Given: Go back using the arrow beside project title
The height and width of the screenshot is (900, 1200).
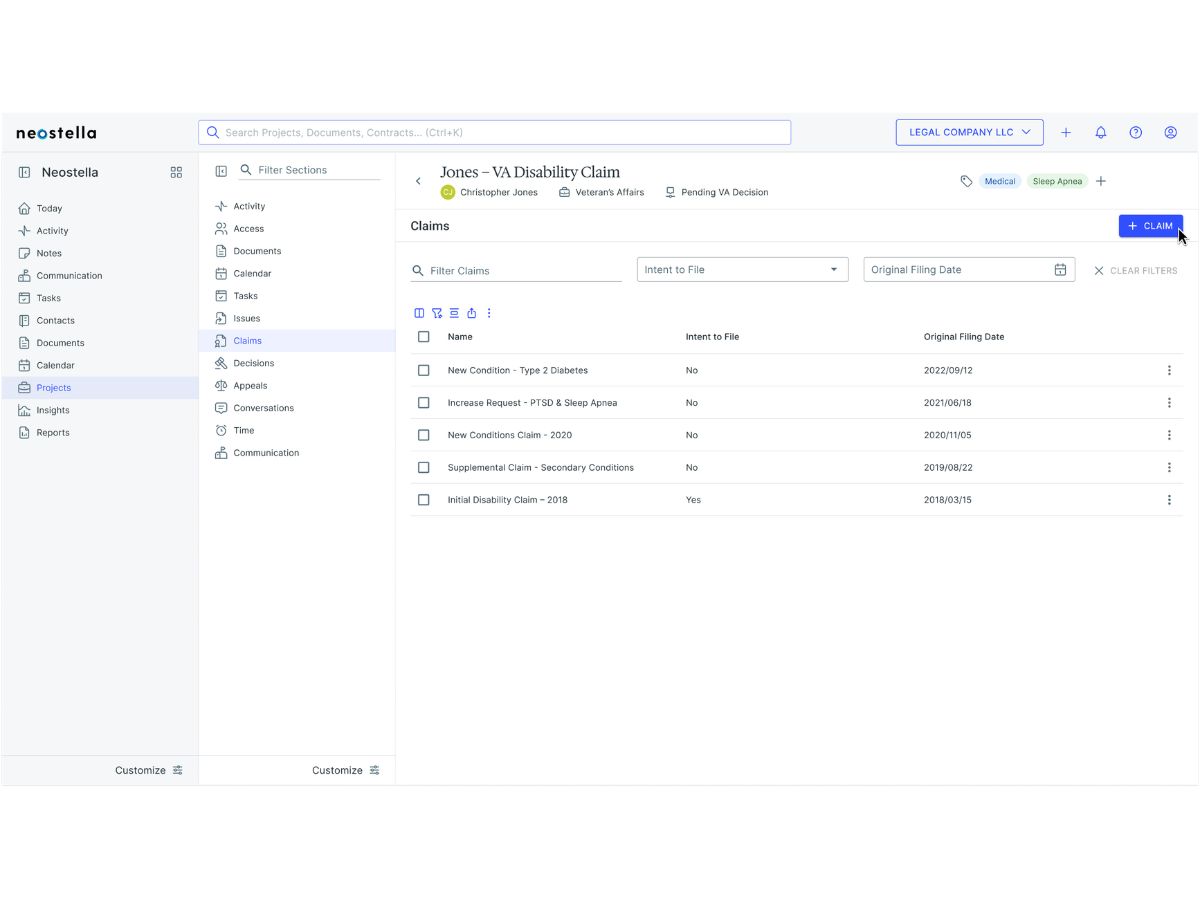Looking at the screenshot, I should click(418, 181).
